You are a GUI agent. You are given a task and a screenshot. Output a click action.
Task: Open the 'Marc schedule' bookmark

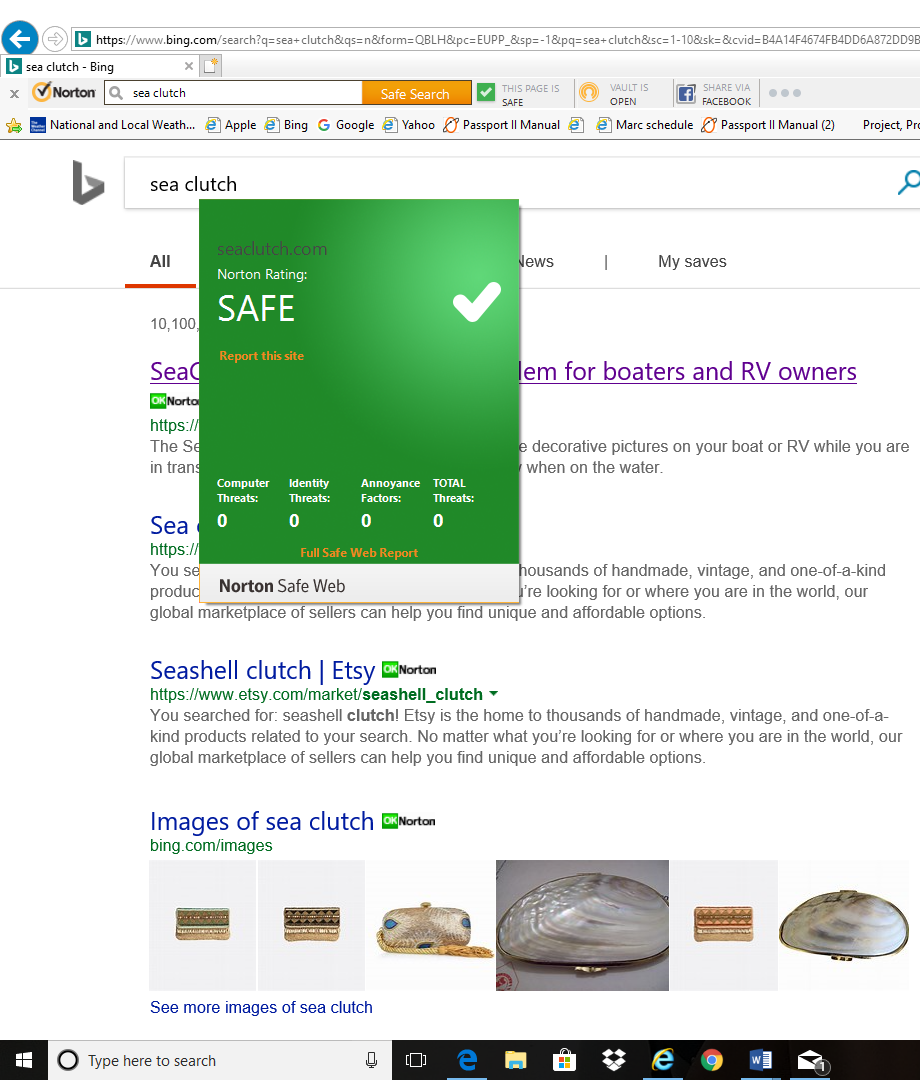coord(645,125)
